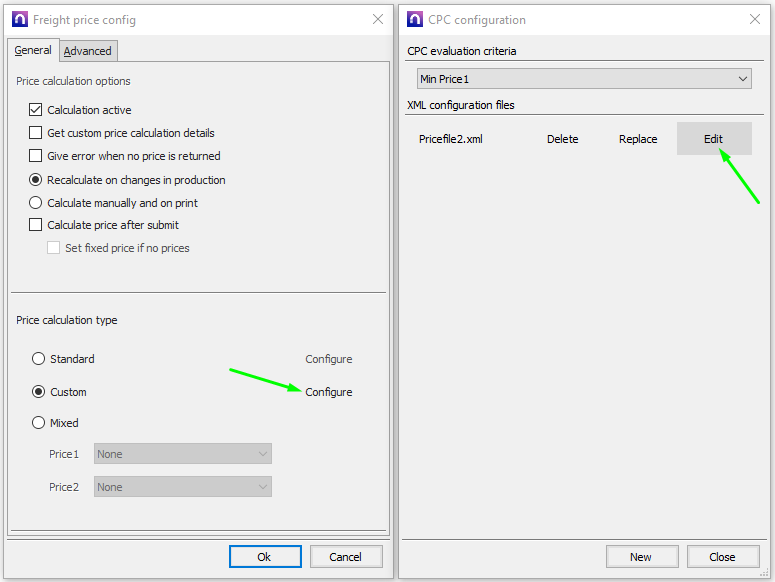Check Give error when no price is returned
This screenshot has width=775, height=582.
37,156
